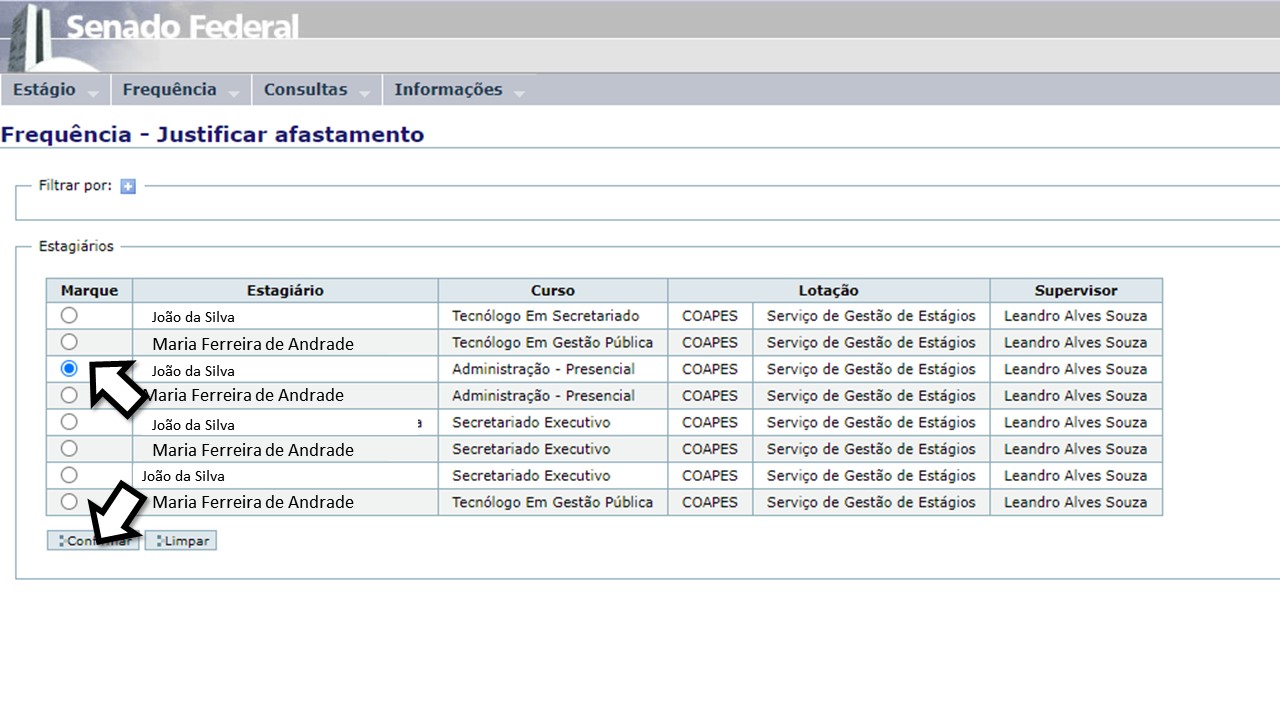The image size is (1280, 720).
Task: Click the selected radio for João, Administração - Presencial
Action: click(69, 368)
